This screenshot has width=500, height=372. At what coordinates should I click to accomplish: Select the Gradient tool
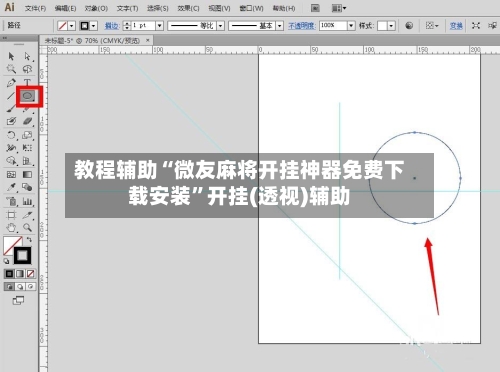tap(27, 174)
